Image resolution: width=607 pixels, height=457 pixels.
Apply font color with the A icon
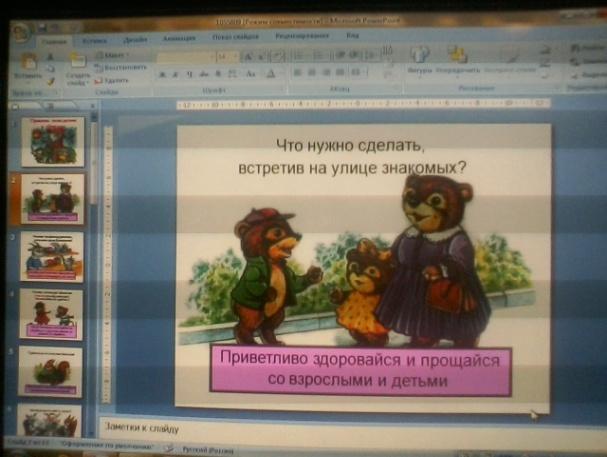pos(271,74)
